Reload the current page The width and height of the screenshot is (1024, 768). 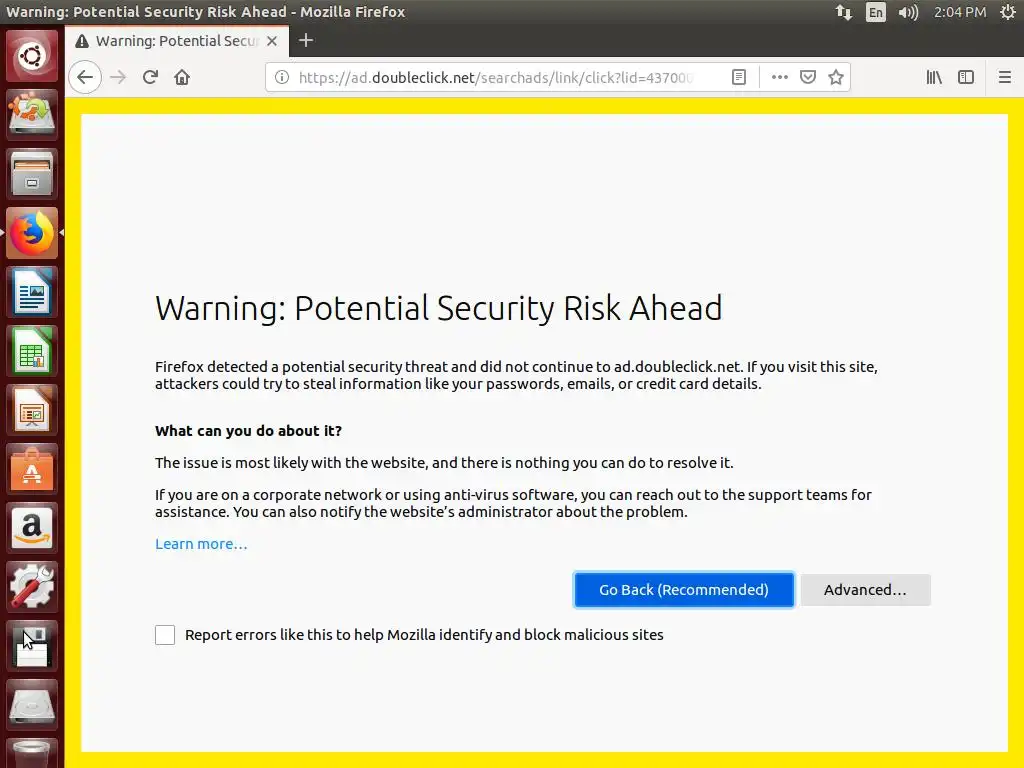tap(150, 77)
